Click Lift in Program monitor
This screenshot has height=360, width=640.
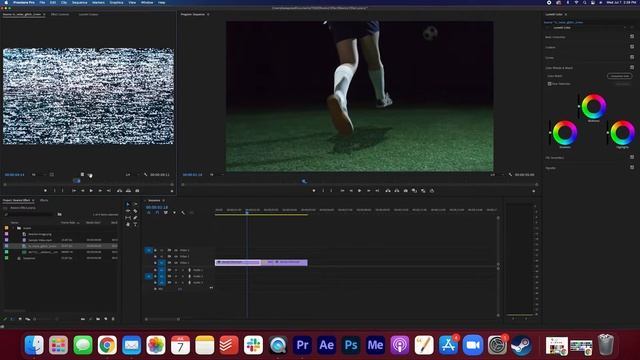click(388, 191)
